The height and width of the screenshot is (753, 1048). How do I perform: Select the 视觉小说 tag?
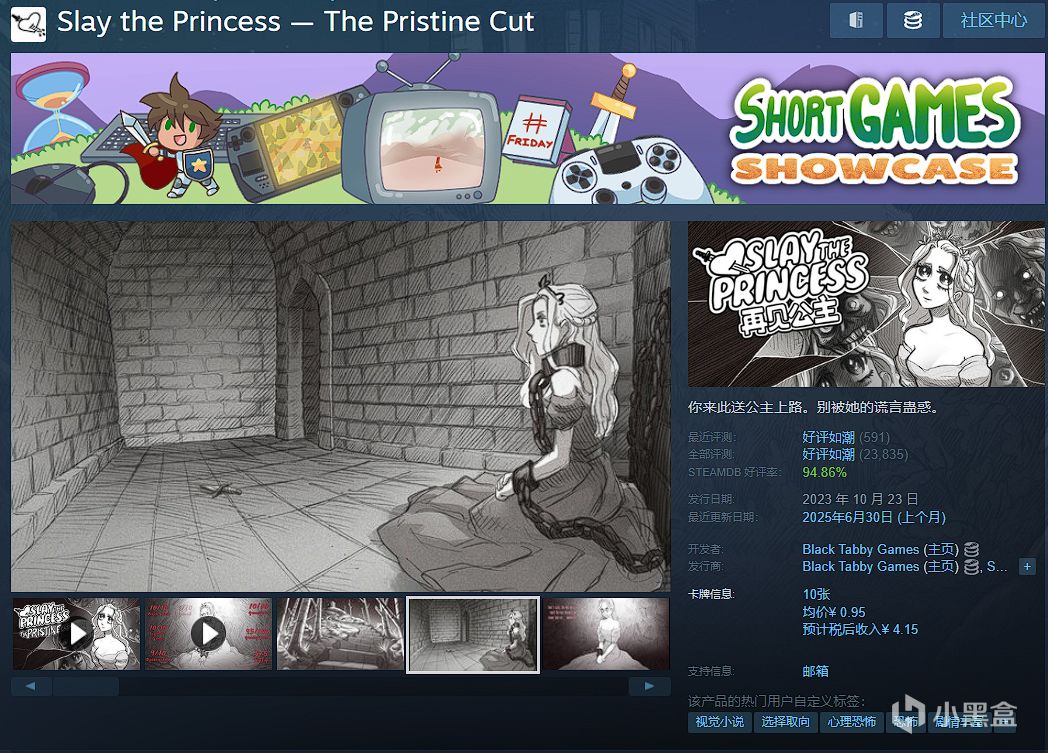[720, 722]
